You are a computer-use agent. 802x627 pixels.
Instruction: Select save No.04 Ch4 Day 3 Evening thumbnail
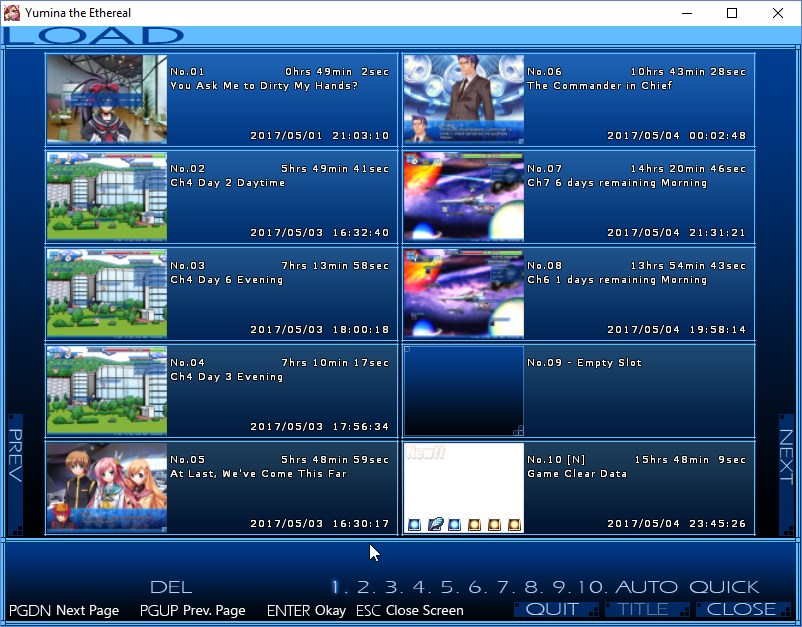(x=107, y=390)
